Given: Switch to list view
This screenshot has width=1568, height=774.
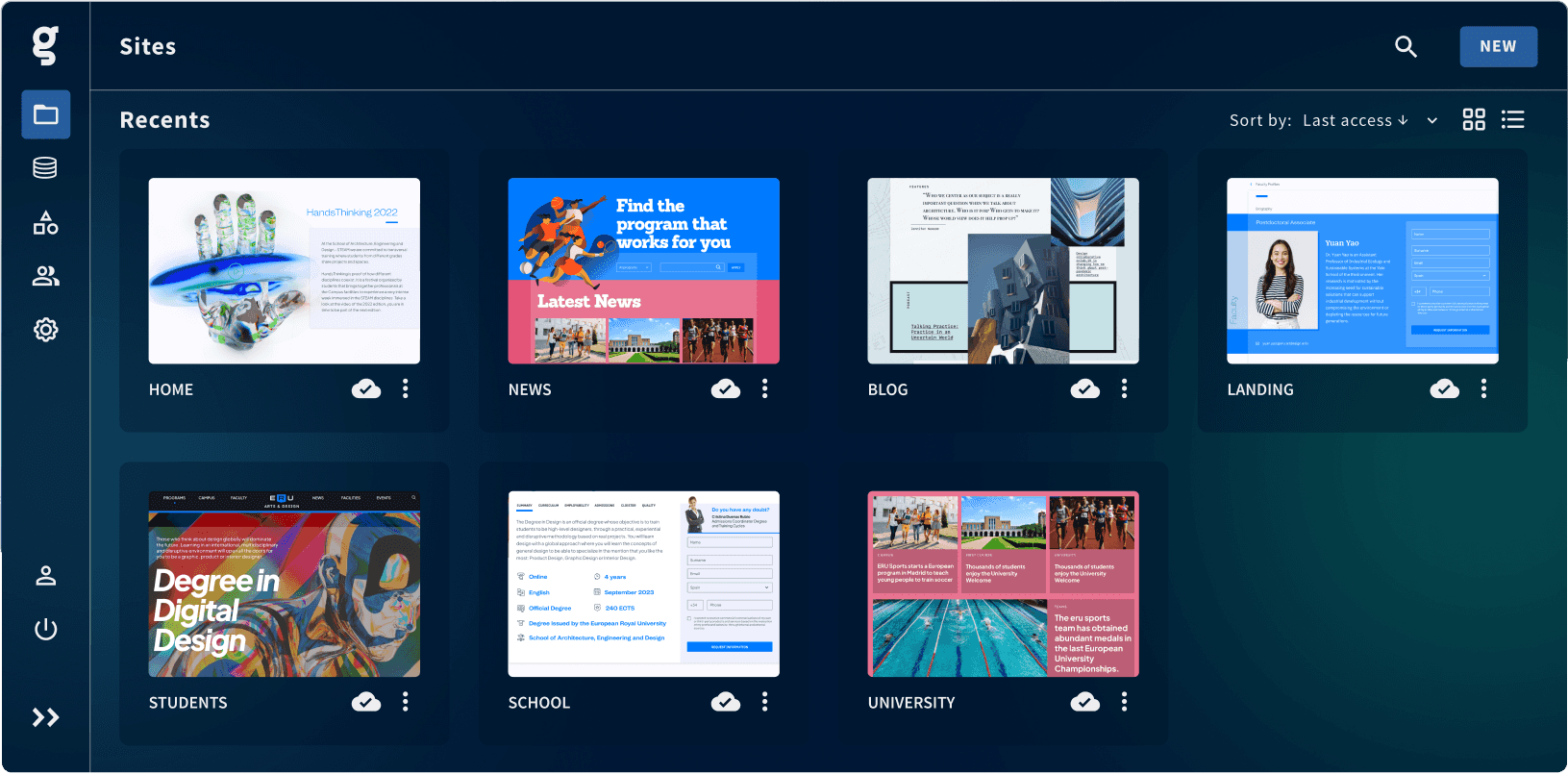Looking at the screenshot, I should [x=1513, y=119].
